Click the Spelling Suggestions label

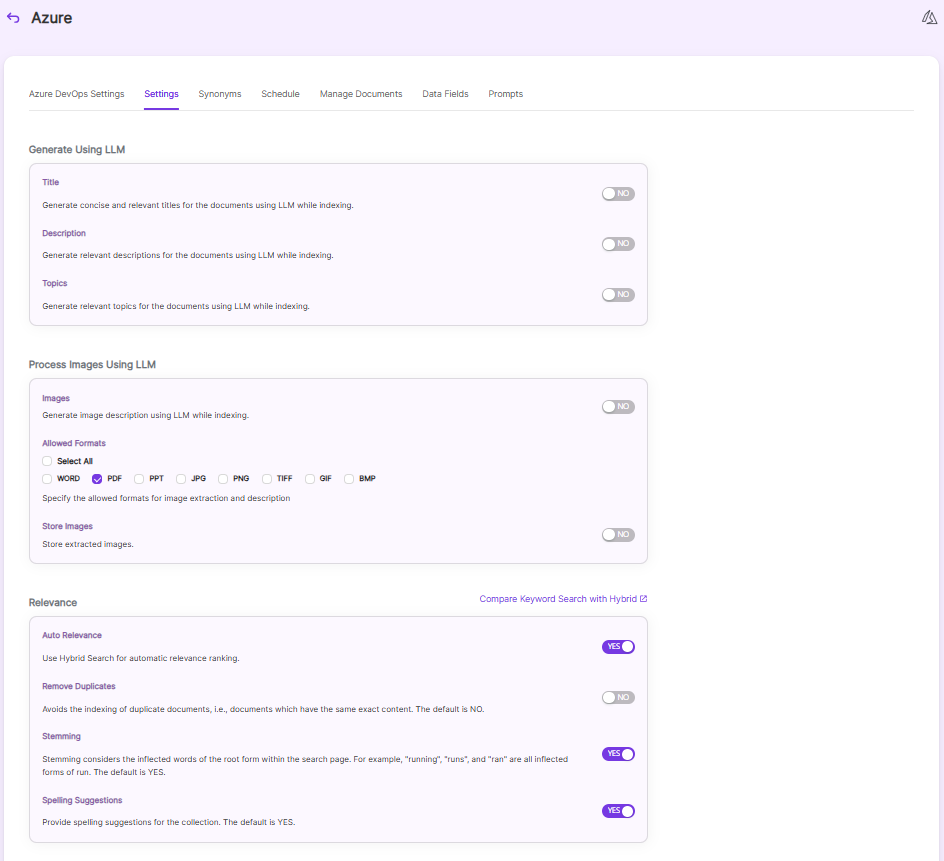point(82,800)
